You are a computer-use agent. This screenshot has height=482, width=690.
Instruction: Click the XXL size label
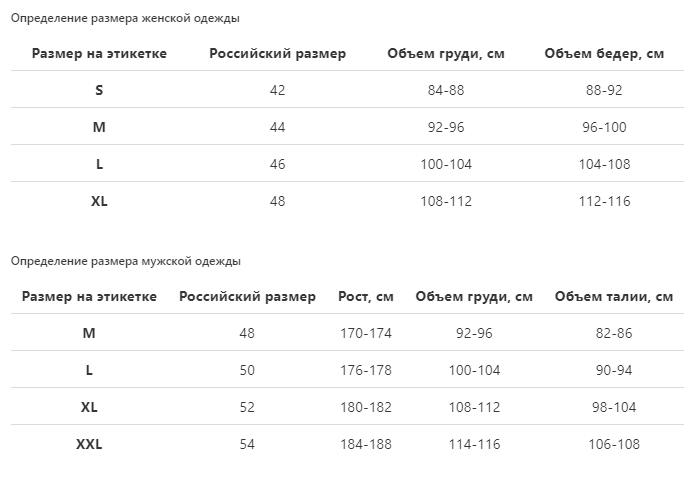tap(89, 444)
